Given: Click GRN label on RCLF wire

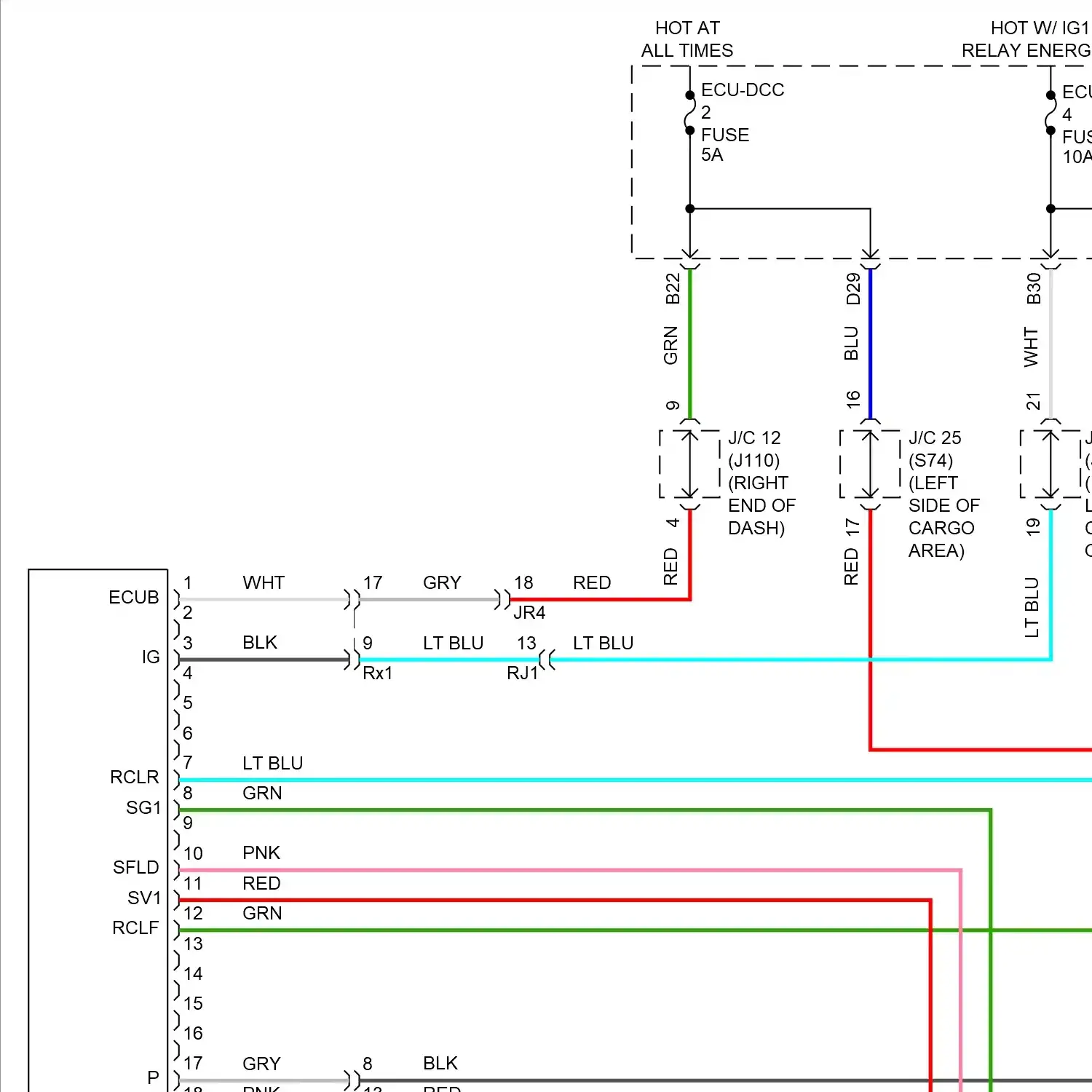Looking at the screenshot, I should (x=262, y=913).
